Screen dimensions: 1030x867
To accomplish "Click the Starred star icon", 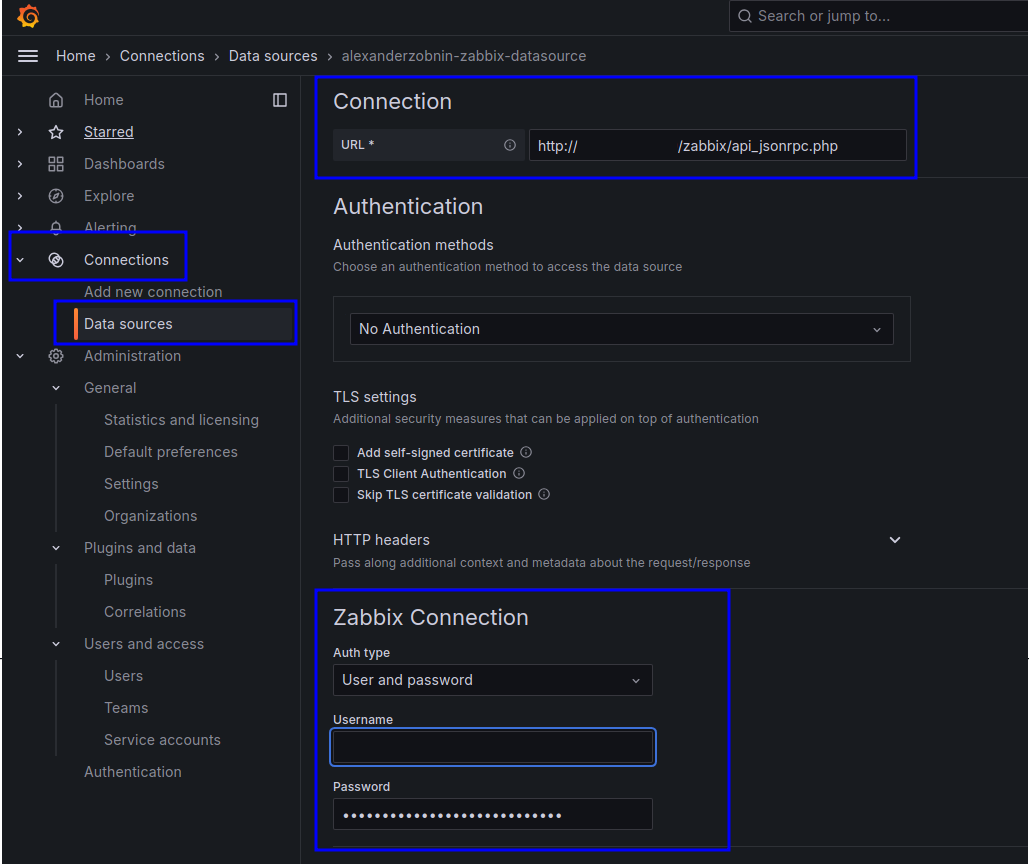I will pyautogui.click(x=56, y=132).
